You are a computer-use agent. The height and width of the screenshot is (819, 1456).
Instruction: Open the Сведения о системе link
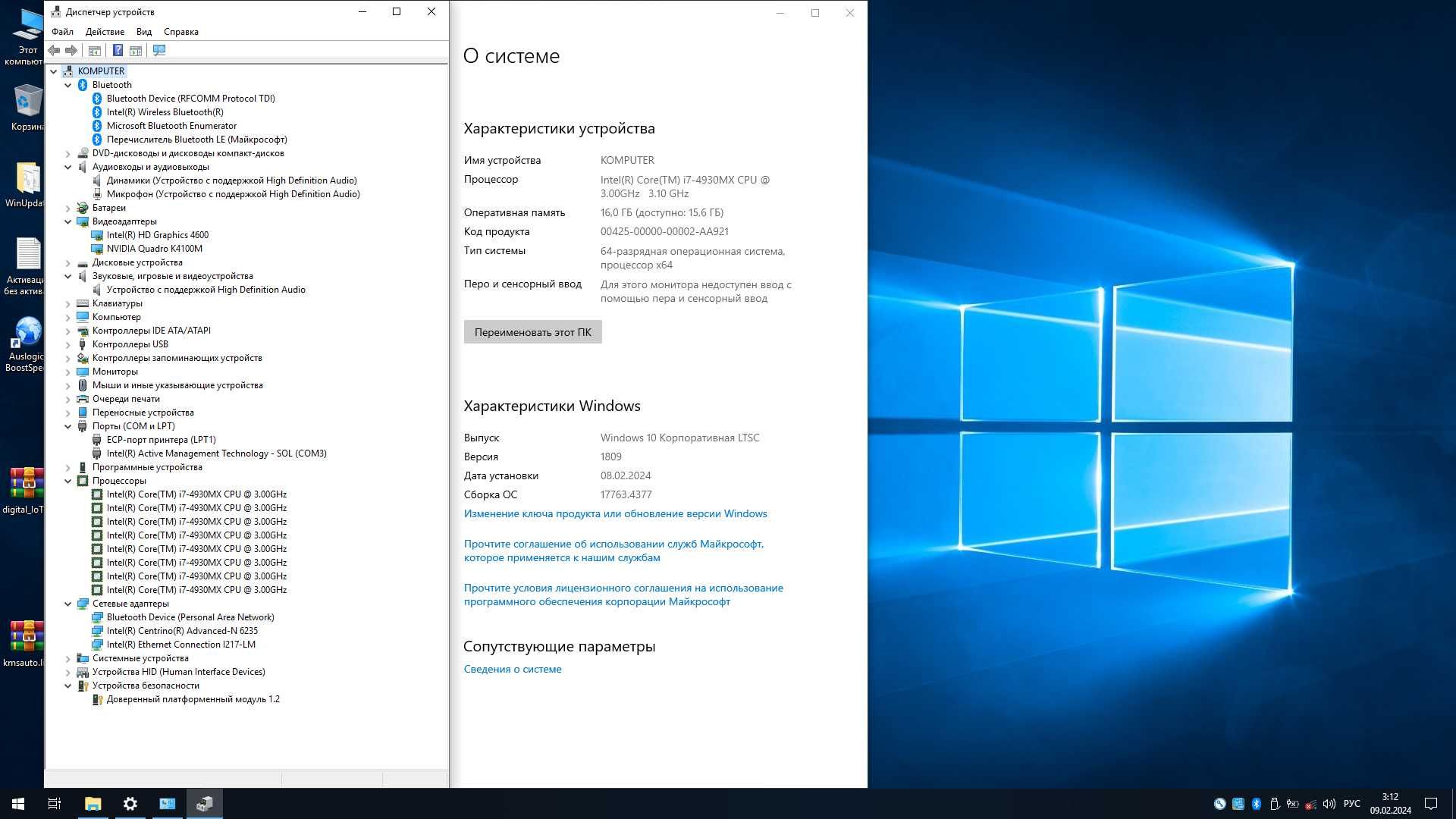coord(513,670)
